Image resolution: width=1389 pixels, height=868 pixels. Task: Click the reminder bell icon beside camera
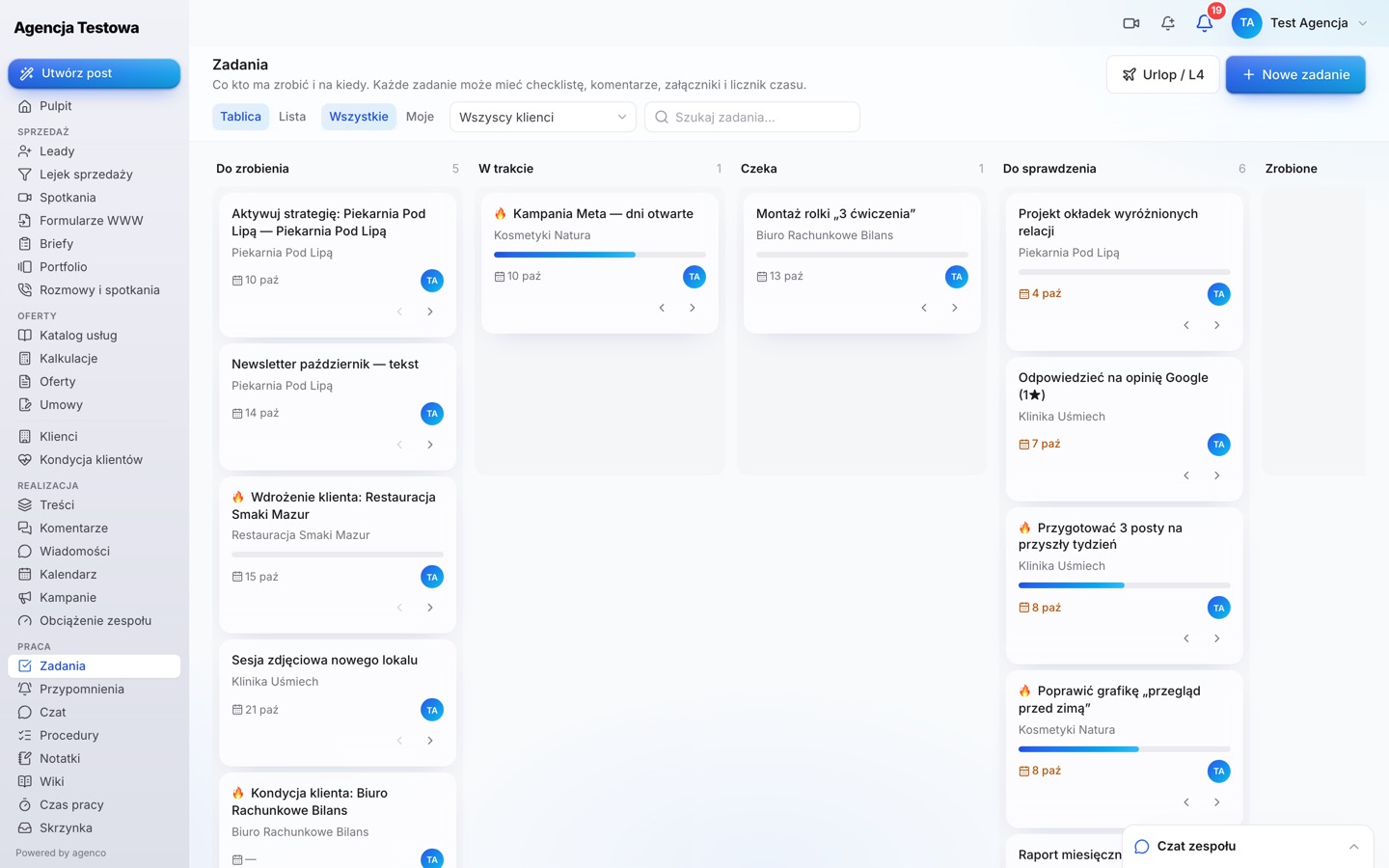coord(1168,23)
